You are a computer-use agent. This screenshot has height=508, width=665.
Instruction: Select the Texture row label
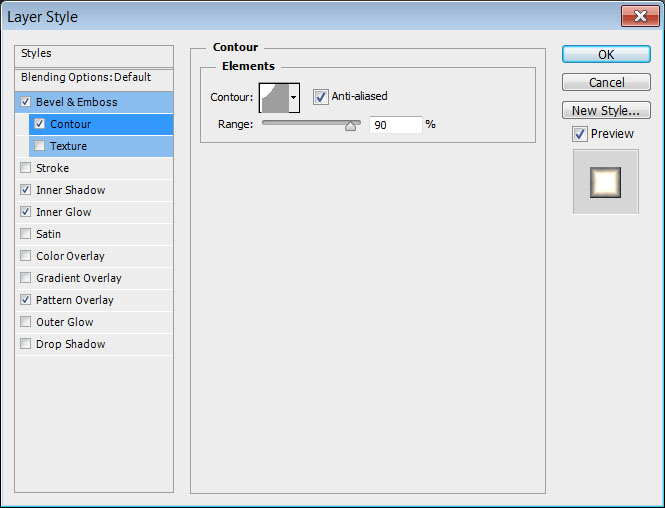pos(68,146)
